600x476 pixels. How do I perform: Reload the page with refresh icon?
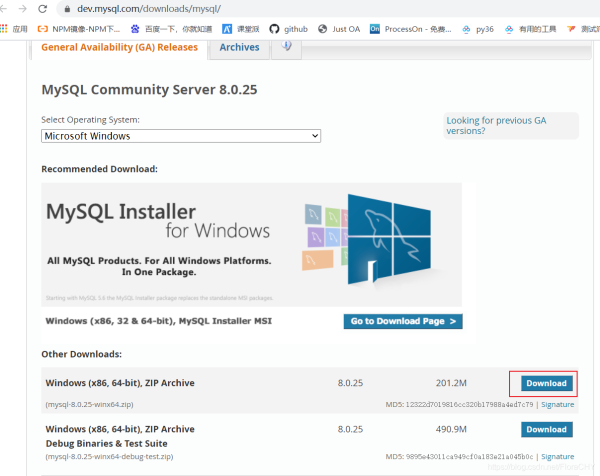click(x=43, y=9)
